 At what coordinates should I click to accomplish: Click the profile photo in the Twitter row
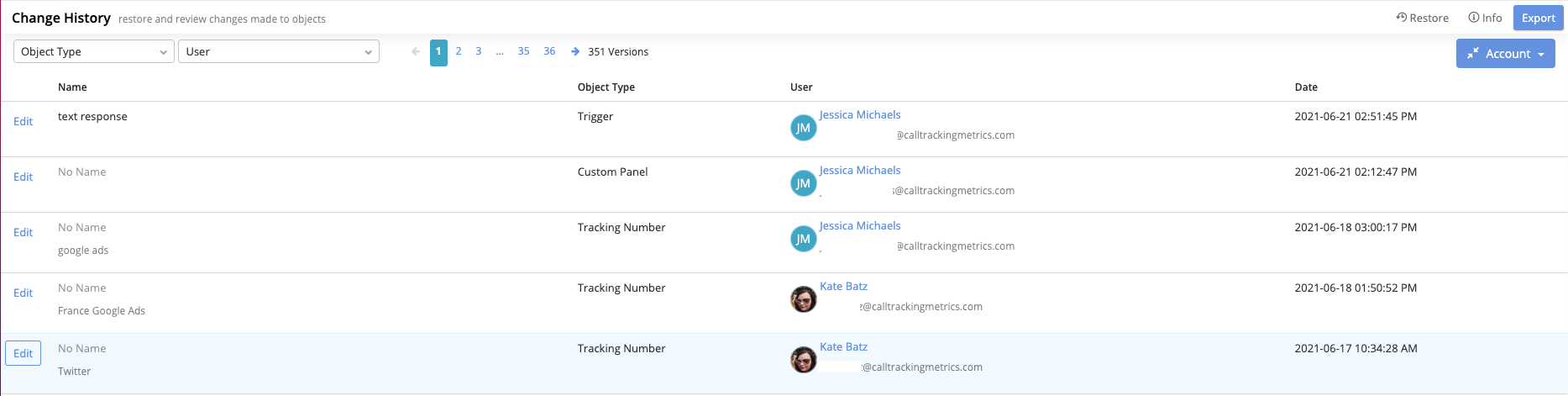pos(803,359)
